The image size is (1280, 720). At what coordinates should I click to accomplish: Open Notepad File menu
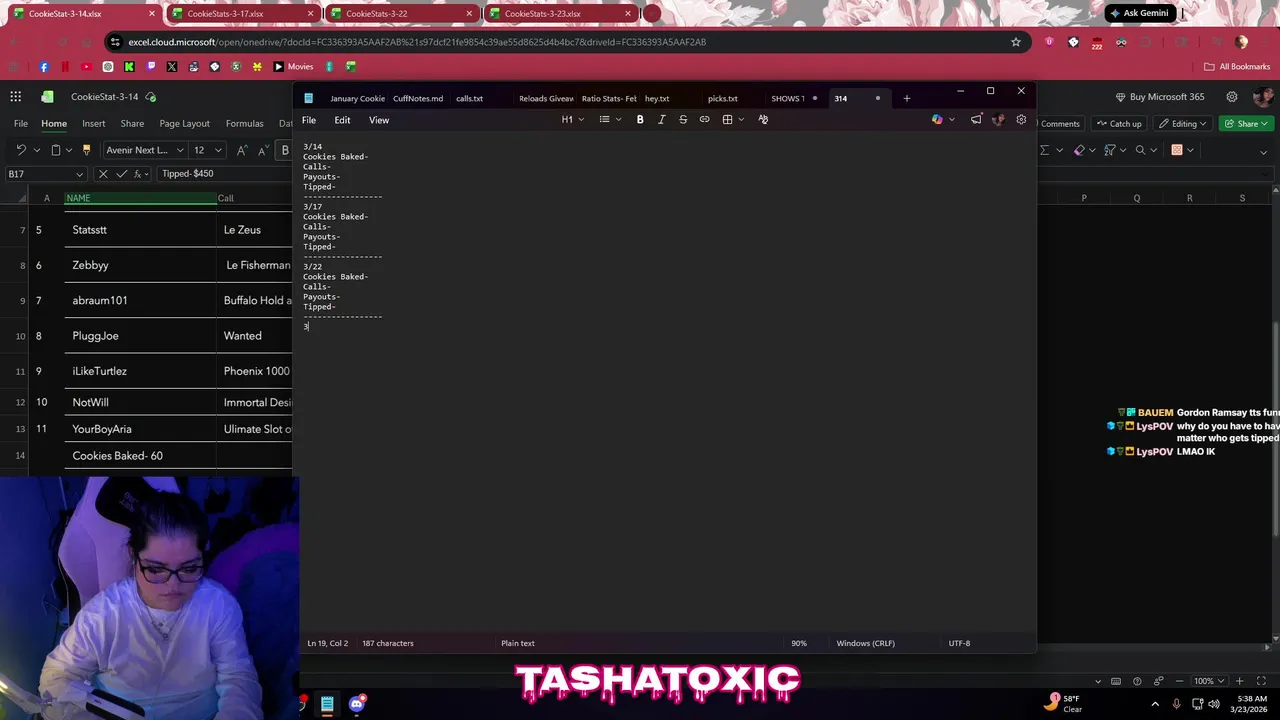click(309, 120)
